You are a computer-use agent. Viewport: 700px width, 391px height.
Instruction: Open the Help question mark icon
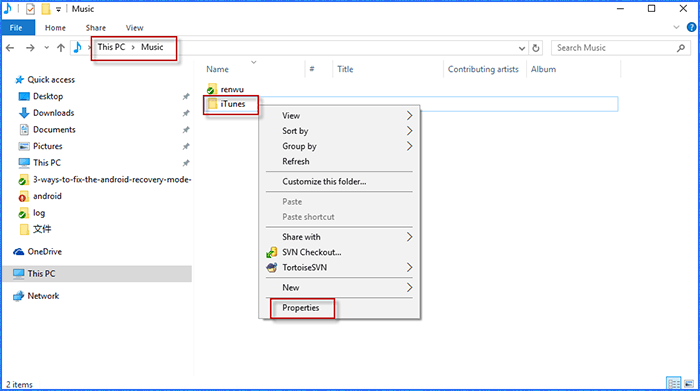tap(692, 28)
